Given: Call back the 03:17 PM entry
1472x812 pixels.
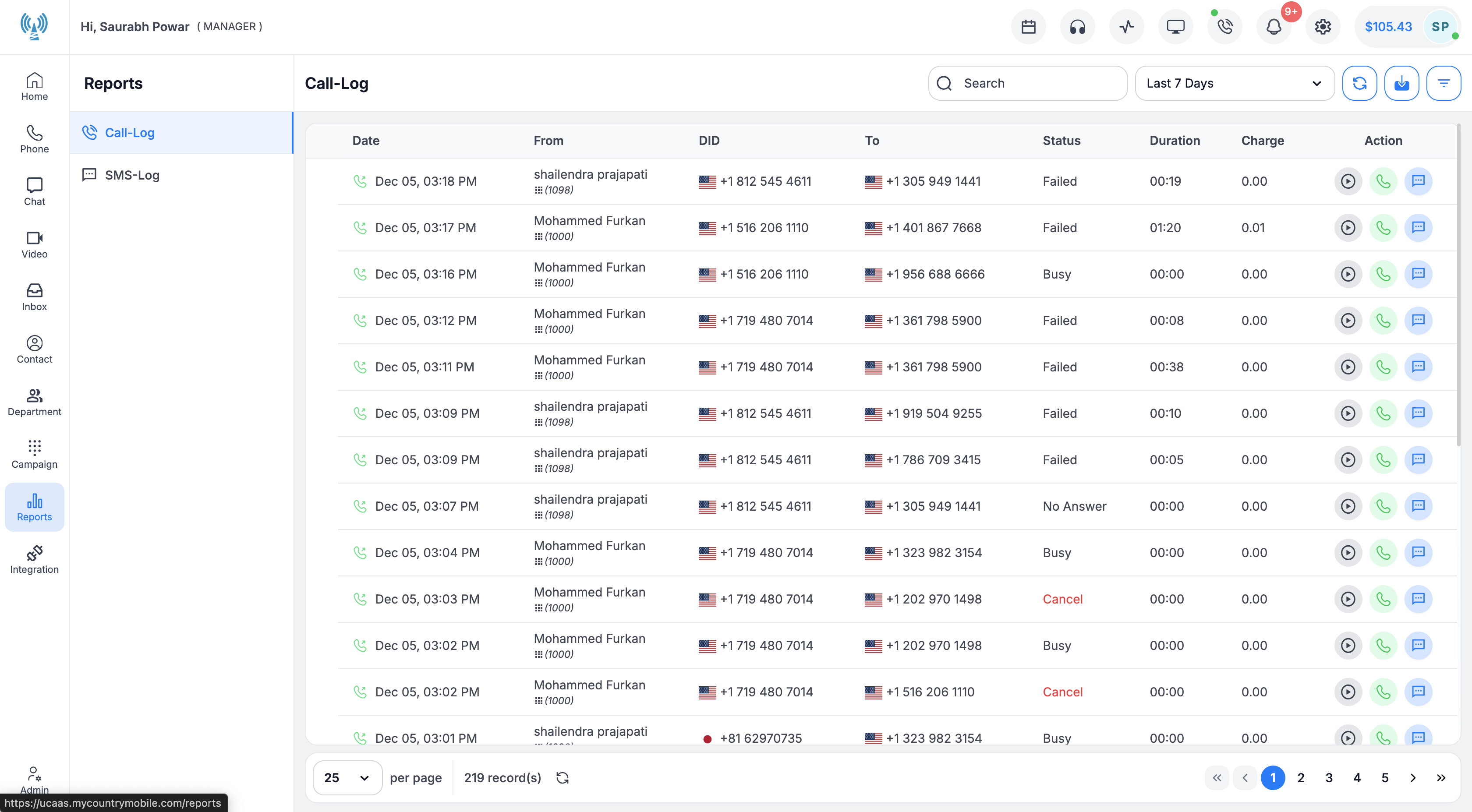Looking at the screenshot, I should pos(1383,227).
